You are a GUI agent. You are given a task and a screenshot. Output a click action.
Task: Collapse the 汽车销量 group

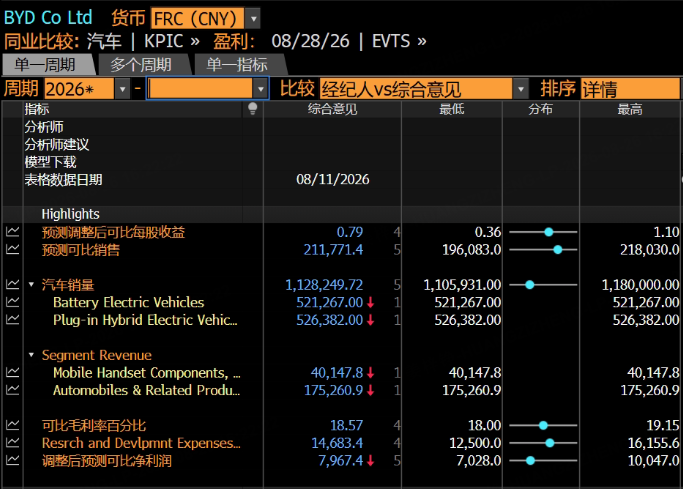[31, 285]
